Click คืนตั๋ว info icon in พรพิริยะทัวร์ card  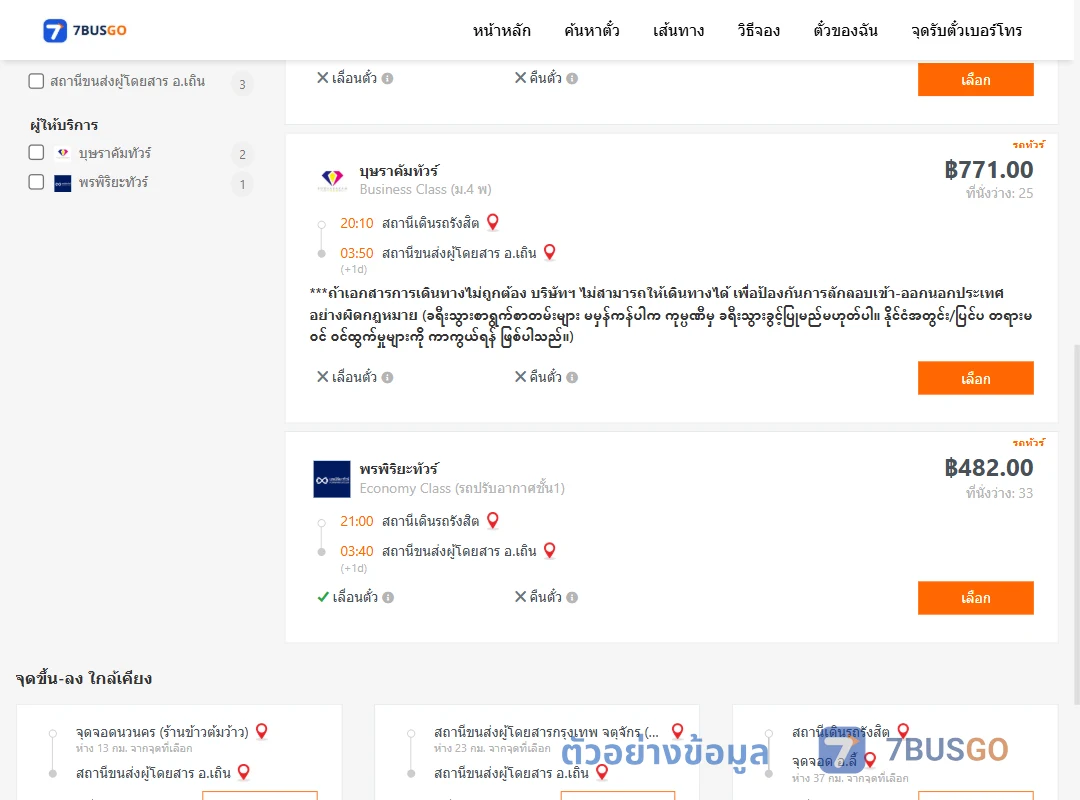572,597
